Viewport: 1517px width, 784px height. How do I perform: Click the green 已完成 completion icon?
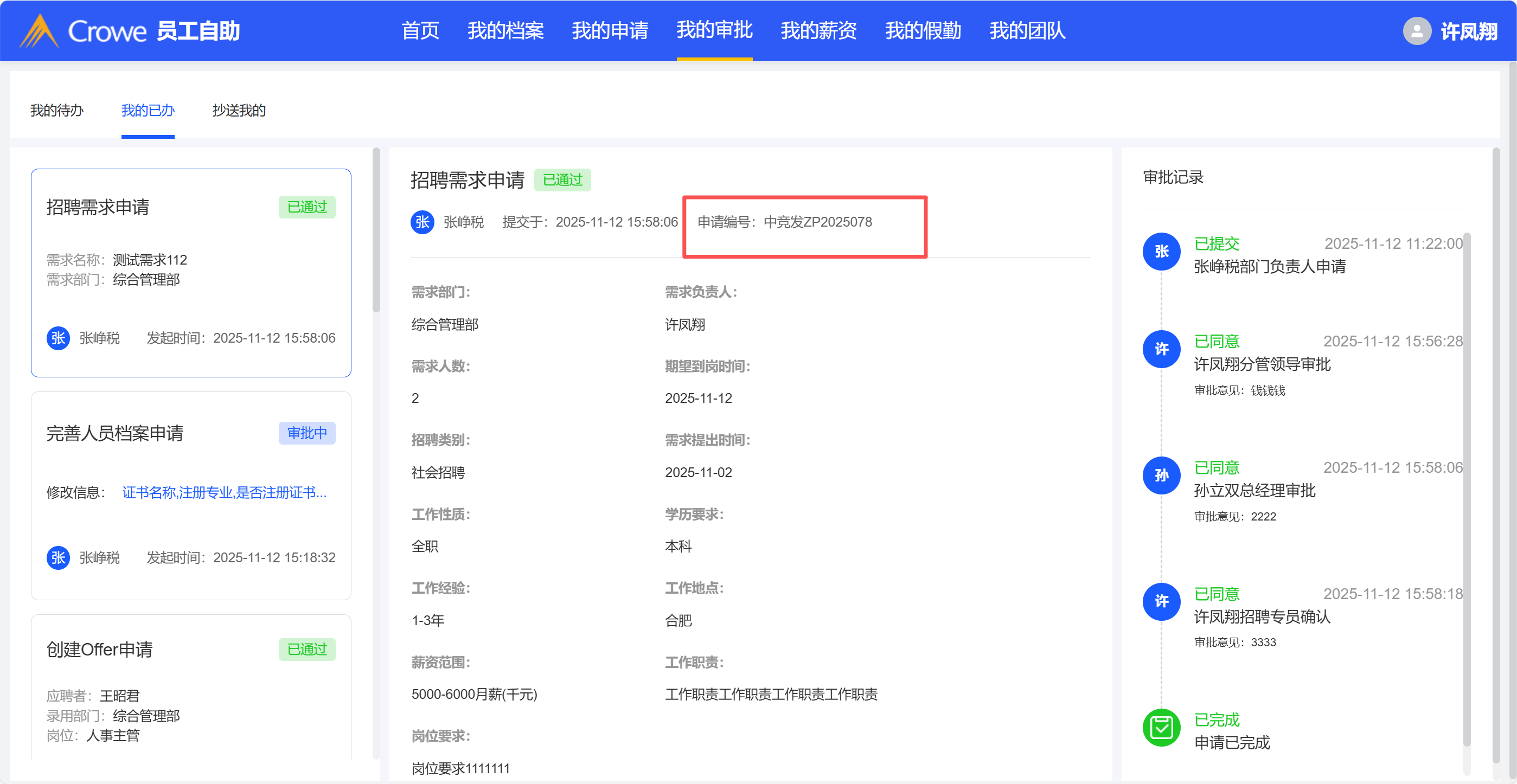(x=1161, y=728)
